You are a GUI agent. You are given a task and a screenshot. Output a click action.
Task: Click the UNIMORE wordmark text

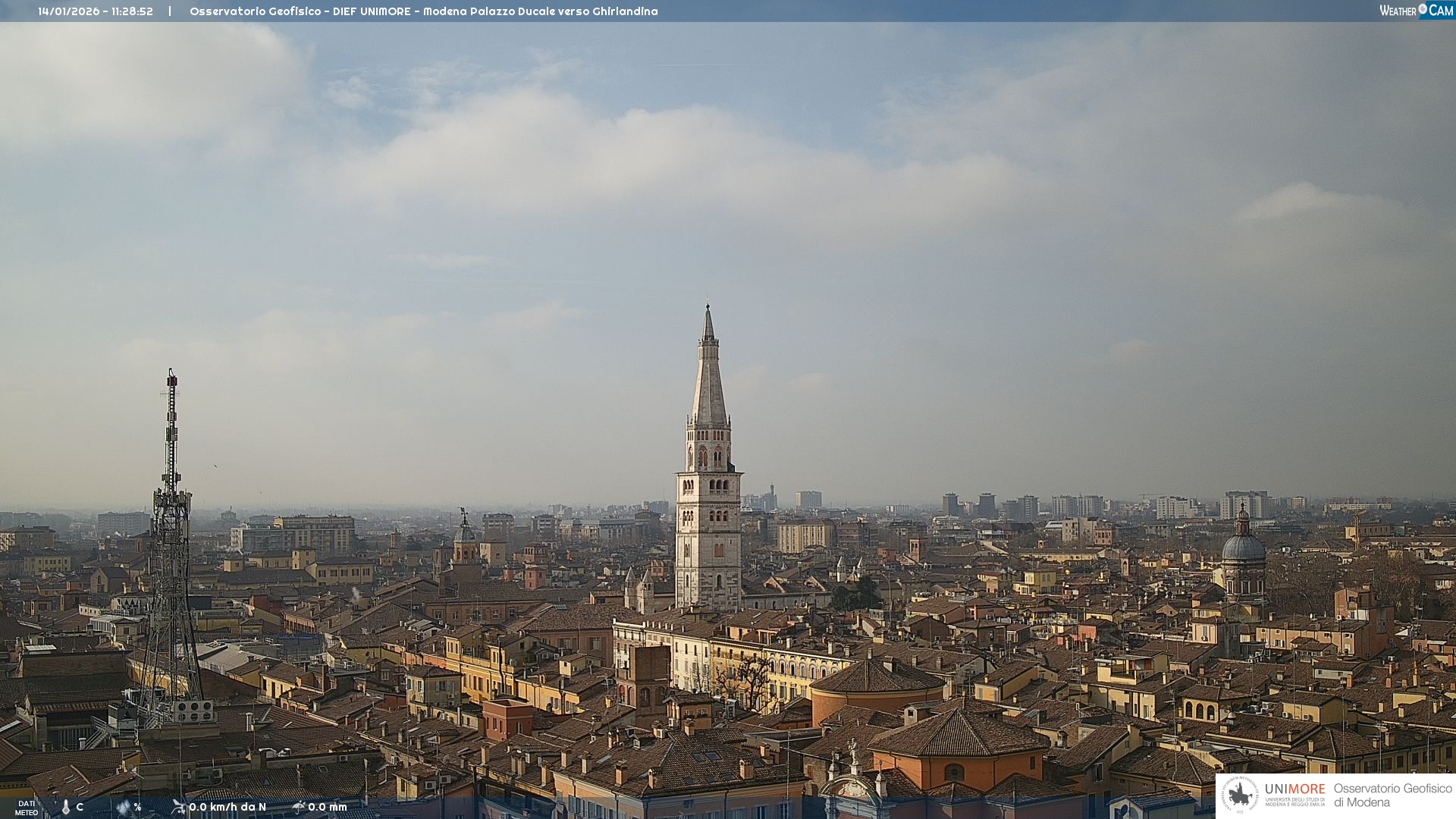tap(1294, 789)
